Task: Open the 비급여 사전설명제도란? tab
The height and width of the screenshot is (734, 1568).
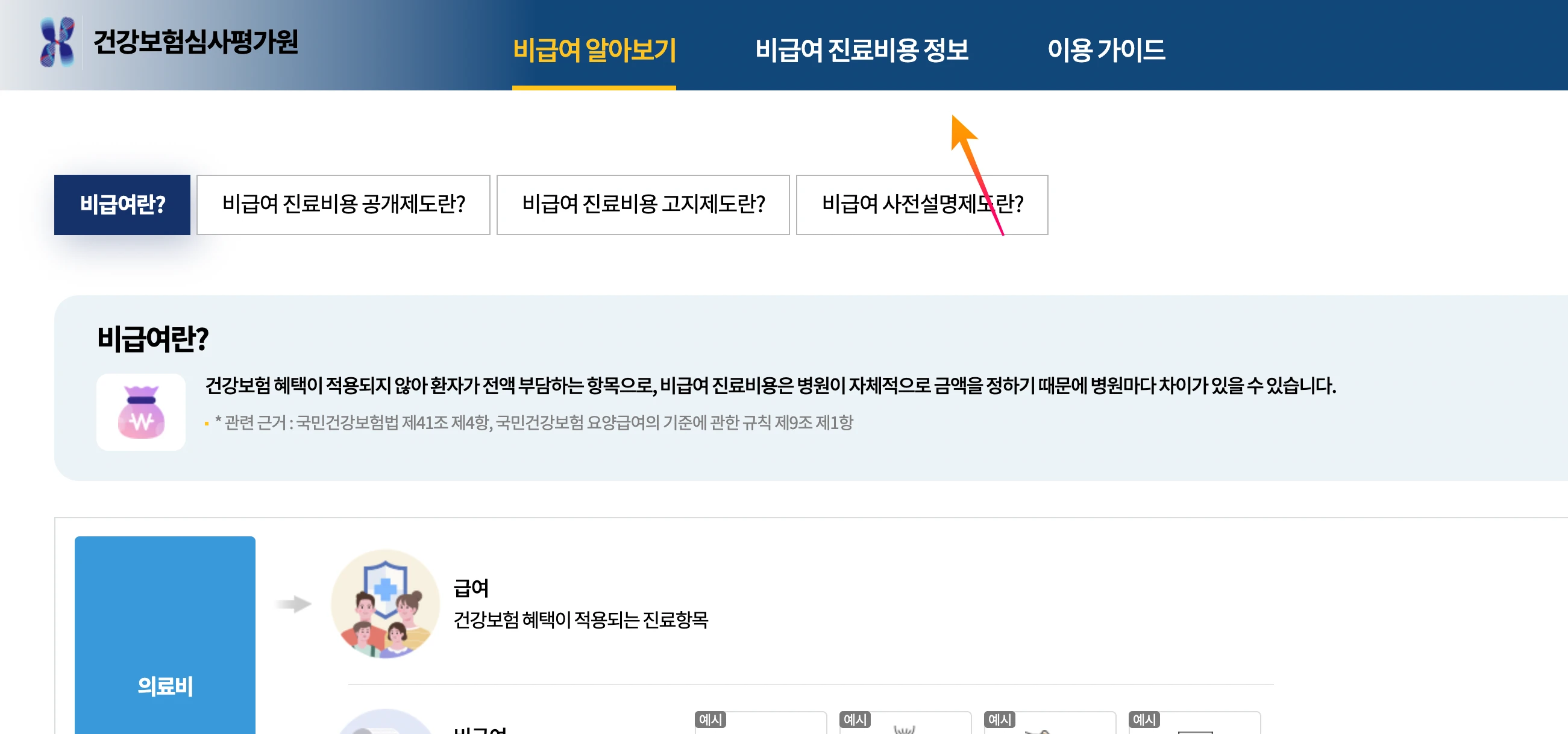Action: click(922, 205)
